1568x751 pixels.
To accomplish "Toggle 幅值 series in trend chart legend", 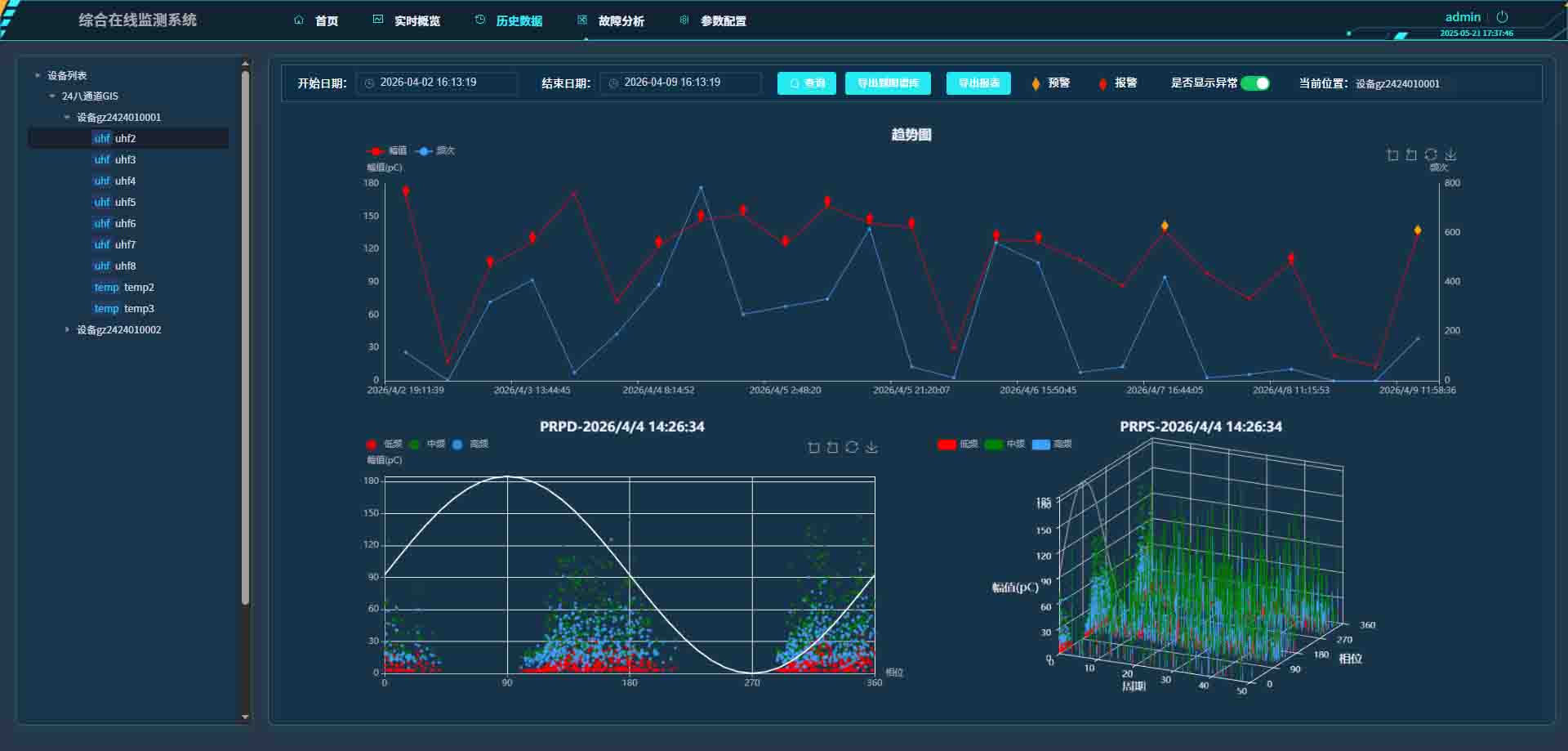I will 387,150.
